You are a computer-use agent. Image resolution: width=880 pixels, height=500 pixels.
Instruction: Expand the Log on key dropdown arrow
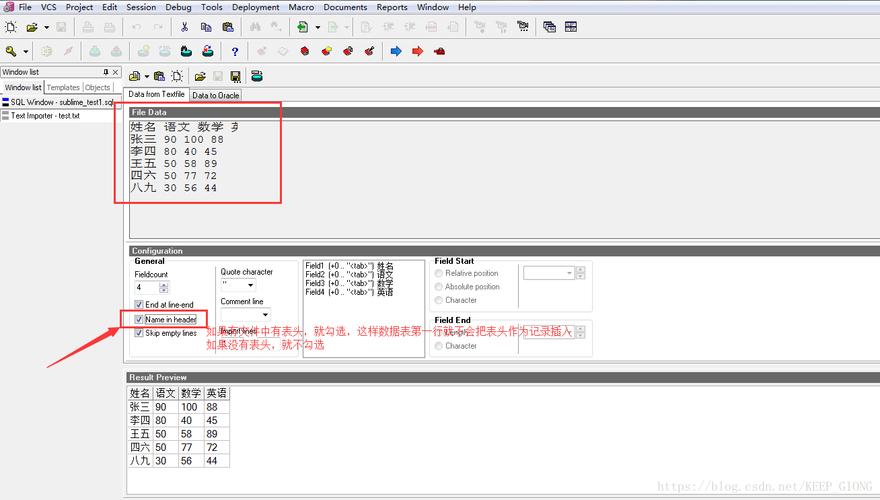[x=25, y=52]
